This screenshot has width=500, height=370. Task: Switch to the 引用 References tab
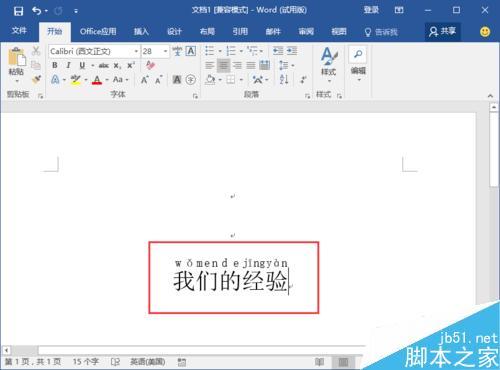(x=240, y=32)
